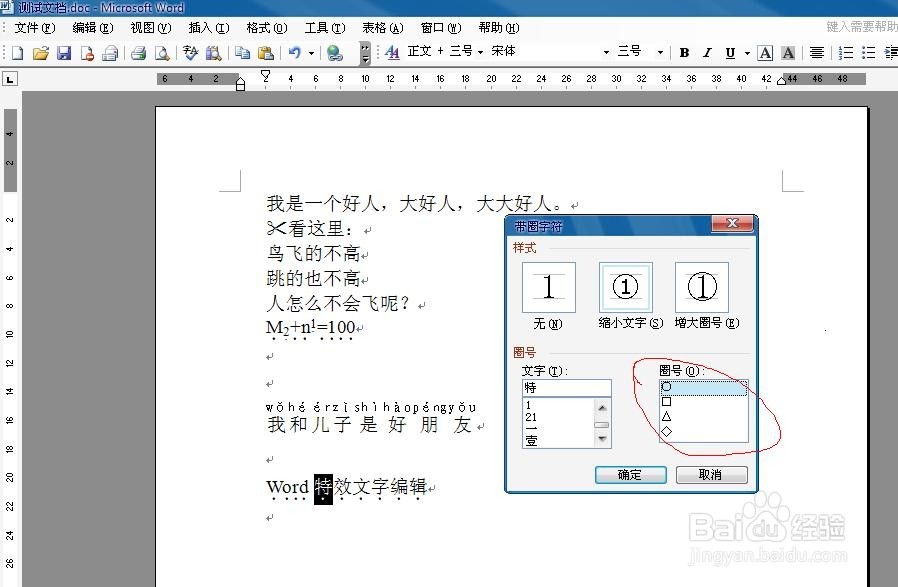Copy the selection

[x=244, y=52]
